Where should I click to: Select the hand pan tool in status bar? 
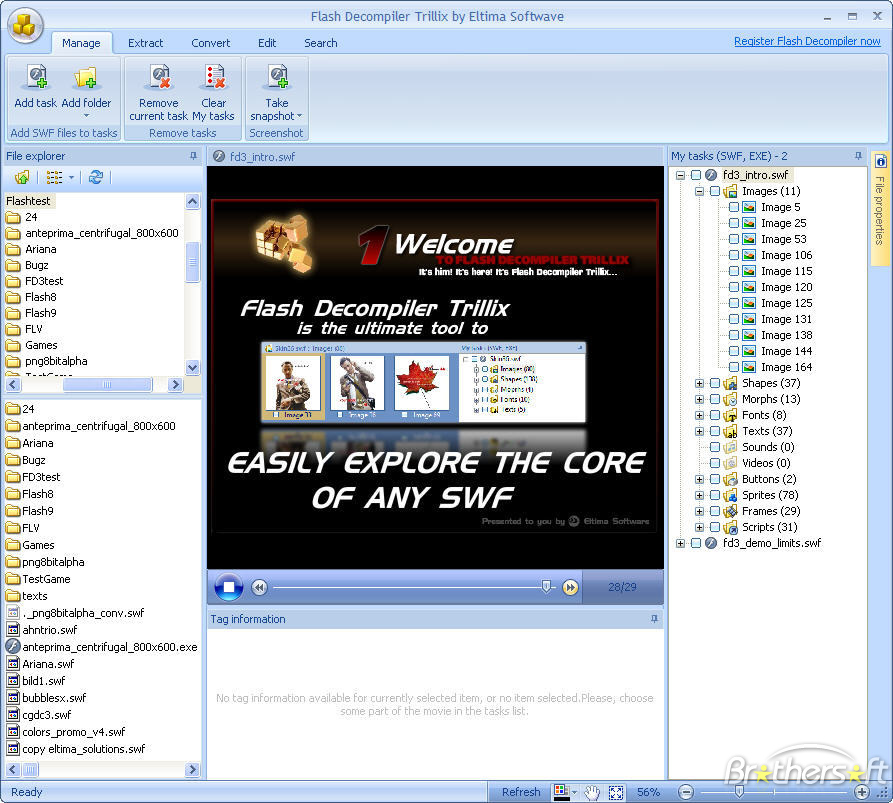592,792
